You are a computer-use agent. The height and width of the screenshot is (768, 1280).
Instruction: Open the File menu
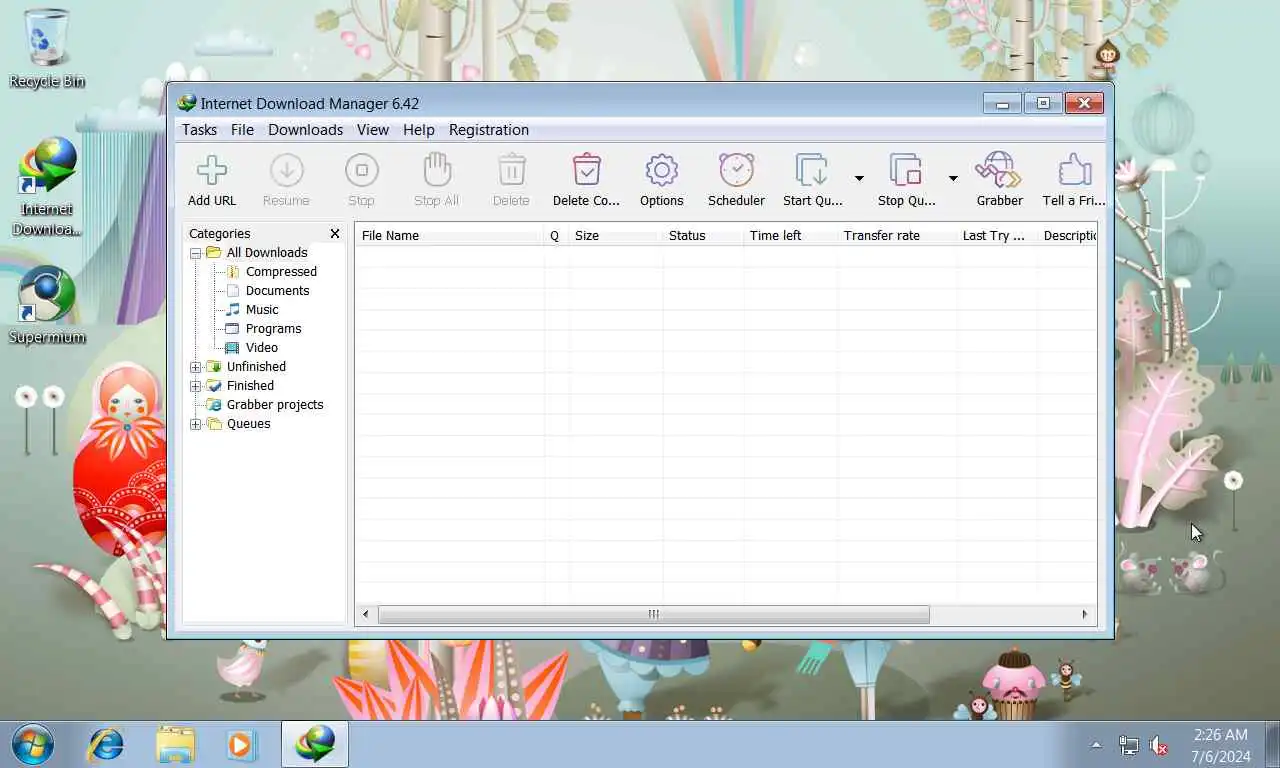click(x=242, y=130)
